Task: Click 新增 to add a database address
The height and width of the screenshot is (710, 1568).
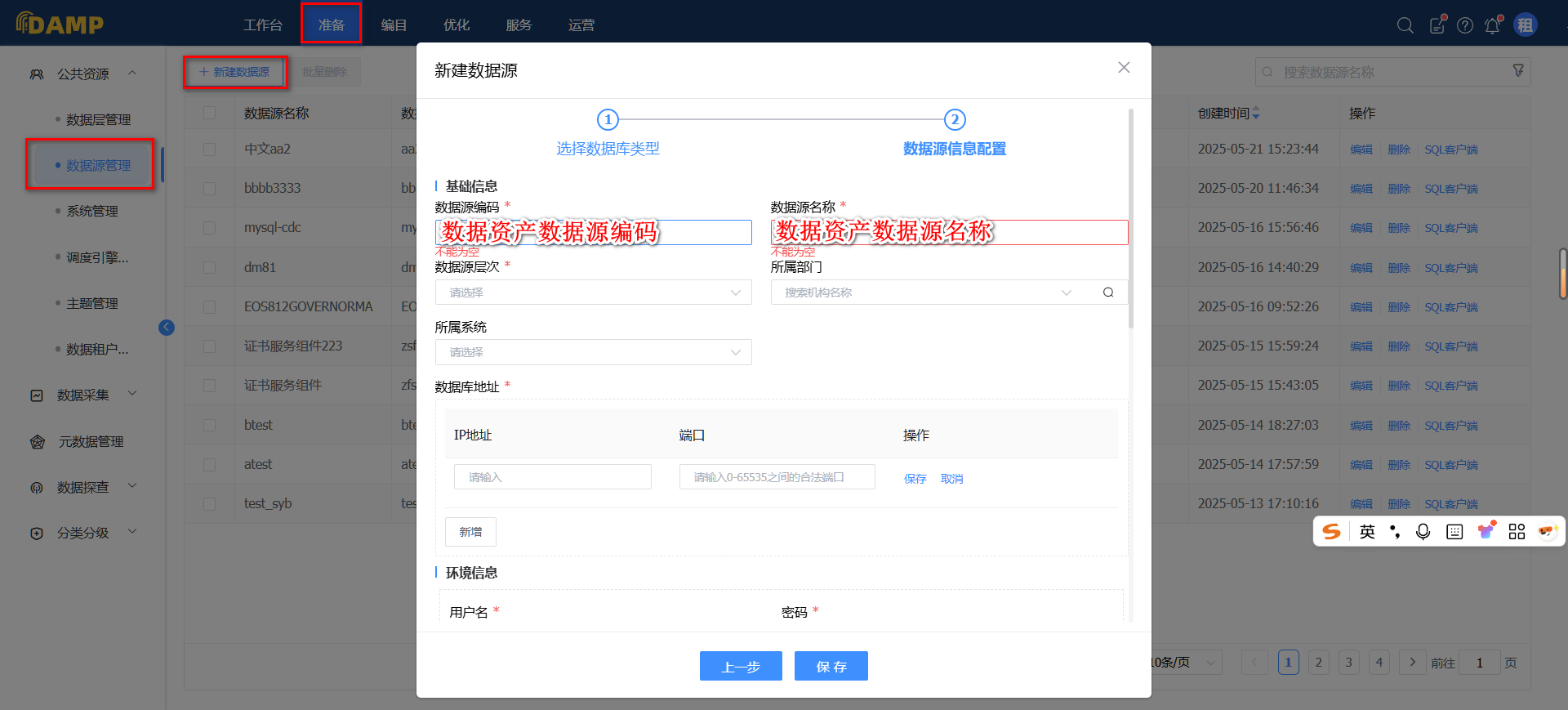Action: coord(470,532)
